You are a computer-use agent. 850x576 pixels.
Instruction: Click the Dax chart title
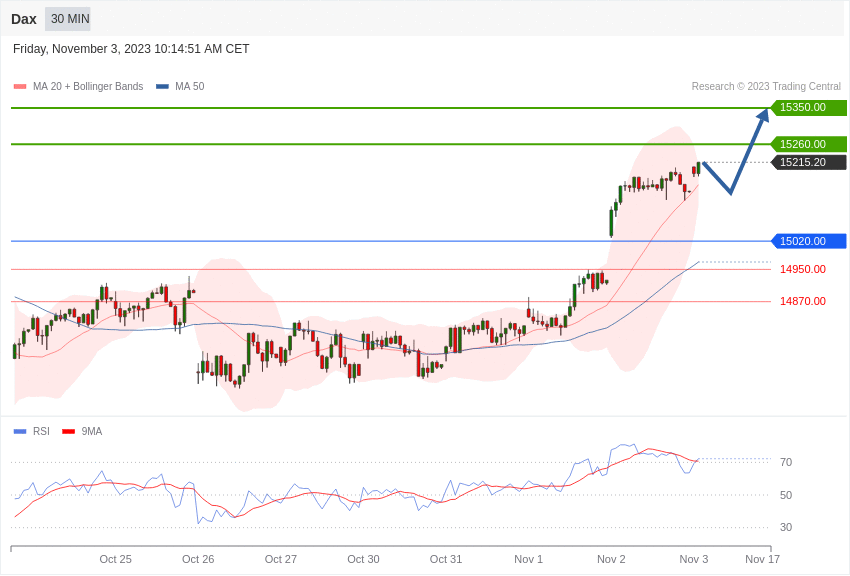click(x=24, y=19)
